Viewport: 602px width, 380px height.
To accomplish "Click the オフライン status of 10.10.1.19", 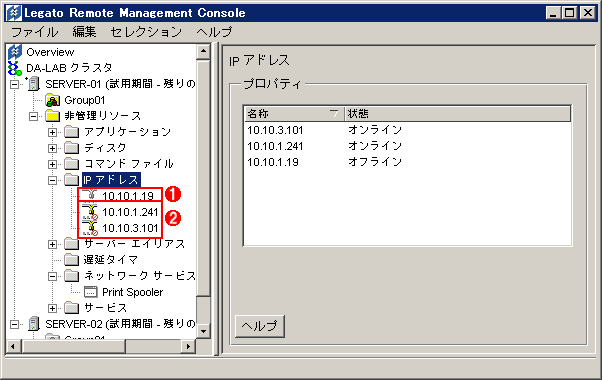I will click(375, 162).
